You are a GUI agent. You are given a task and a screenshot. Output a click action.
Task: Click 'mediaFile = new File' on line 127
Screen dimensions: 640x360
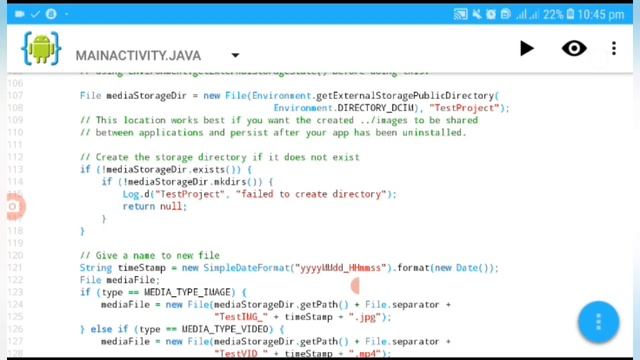155,341
